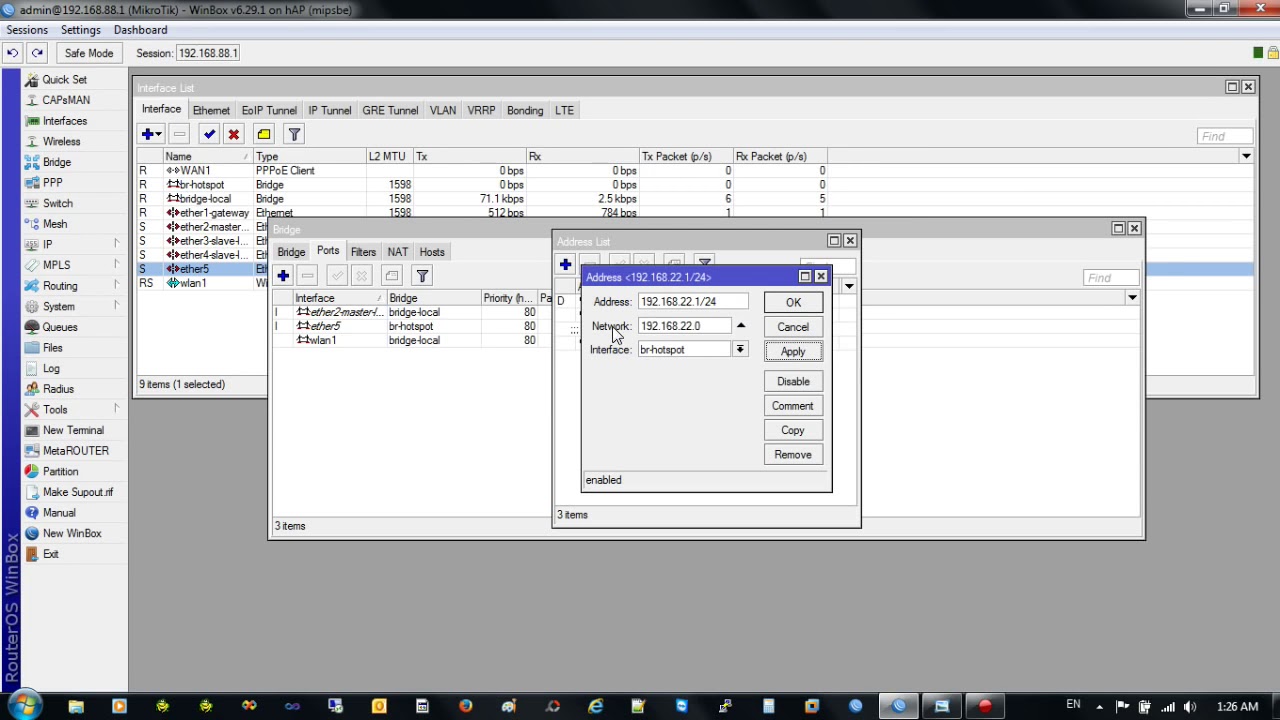Open Interfaces in sidebar
This screenshot has width=1280, height=720.
click(x=64, y=121)
